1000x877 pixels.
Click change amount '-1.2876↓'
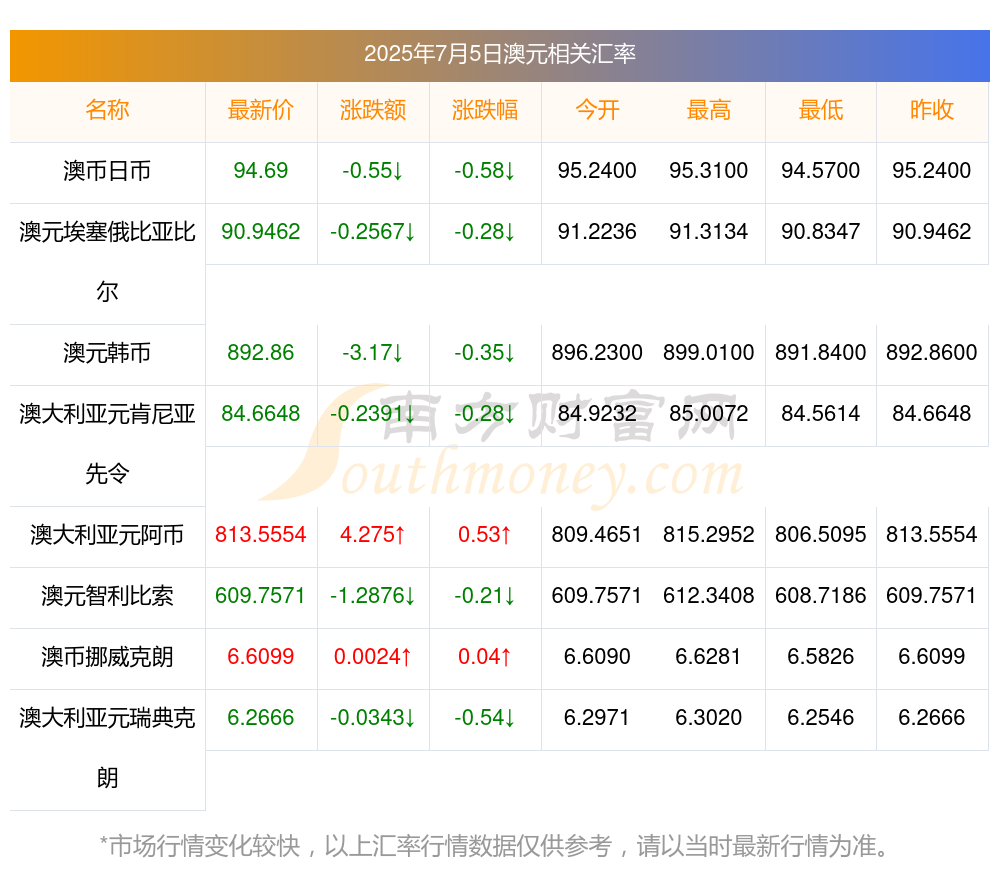pyautogui.click(x=372, y=596)
